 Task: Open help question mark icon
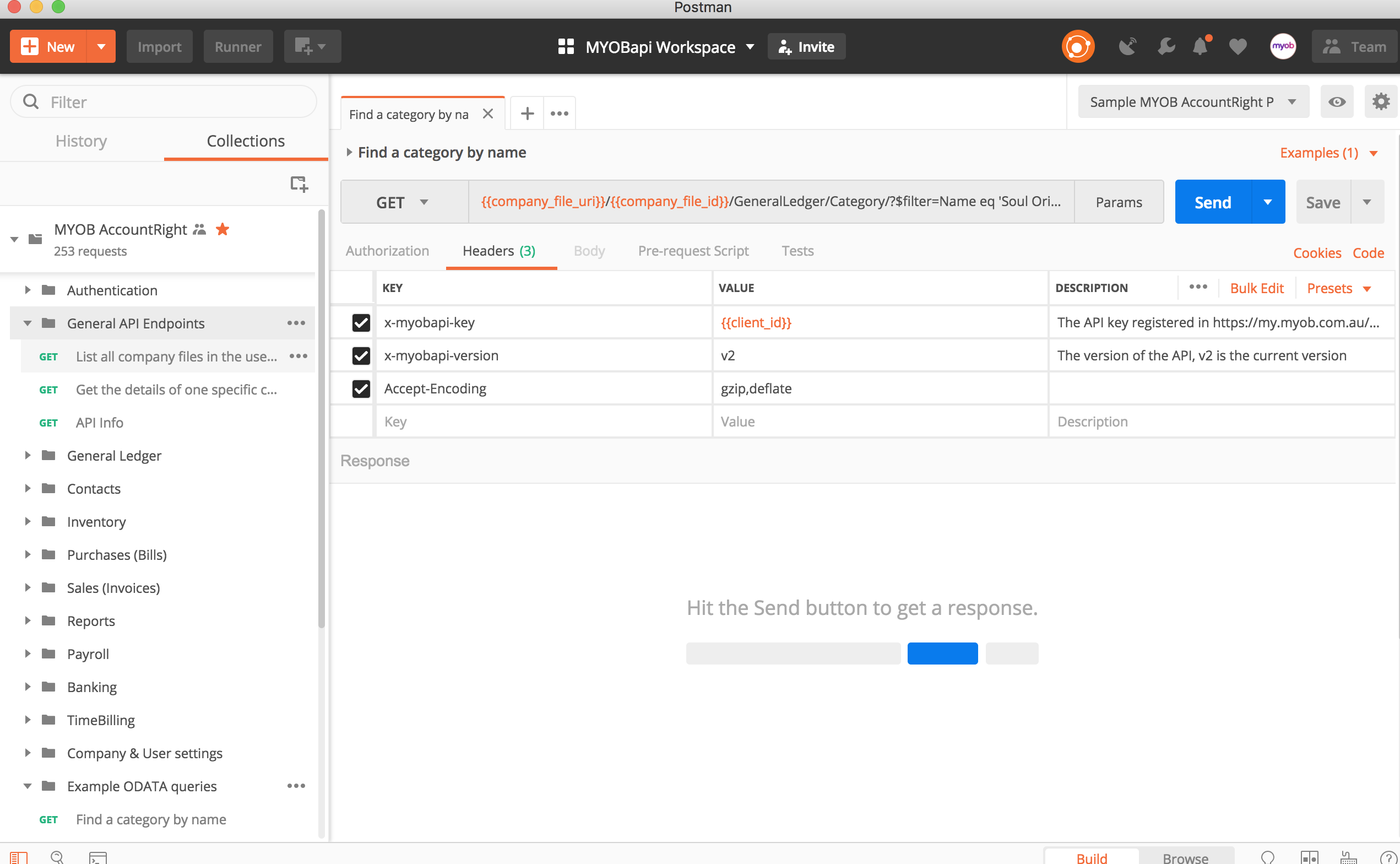[x=1388, y=857]
